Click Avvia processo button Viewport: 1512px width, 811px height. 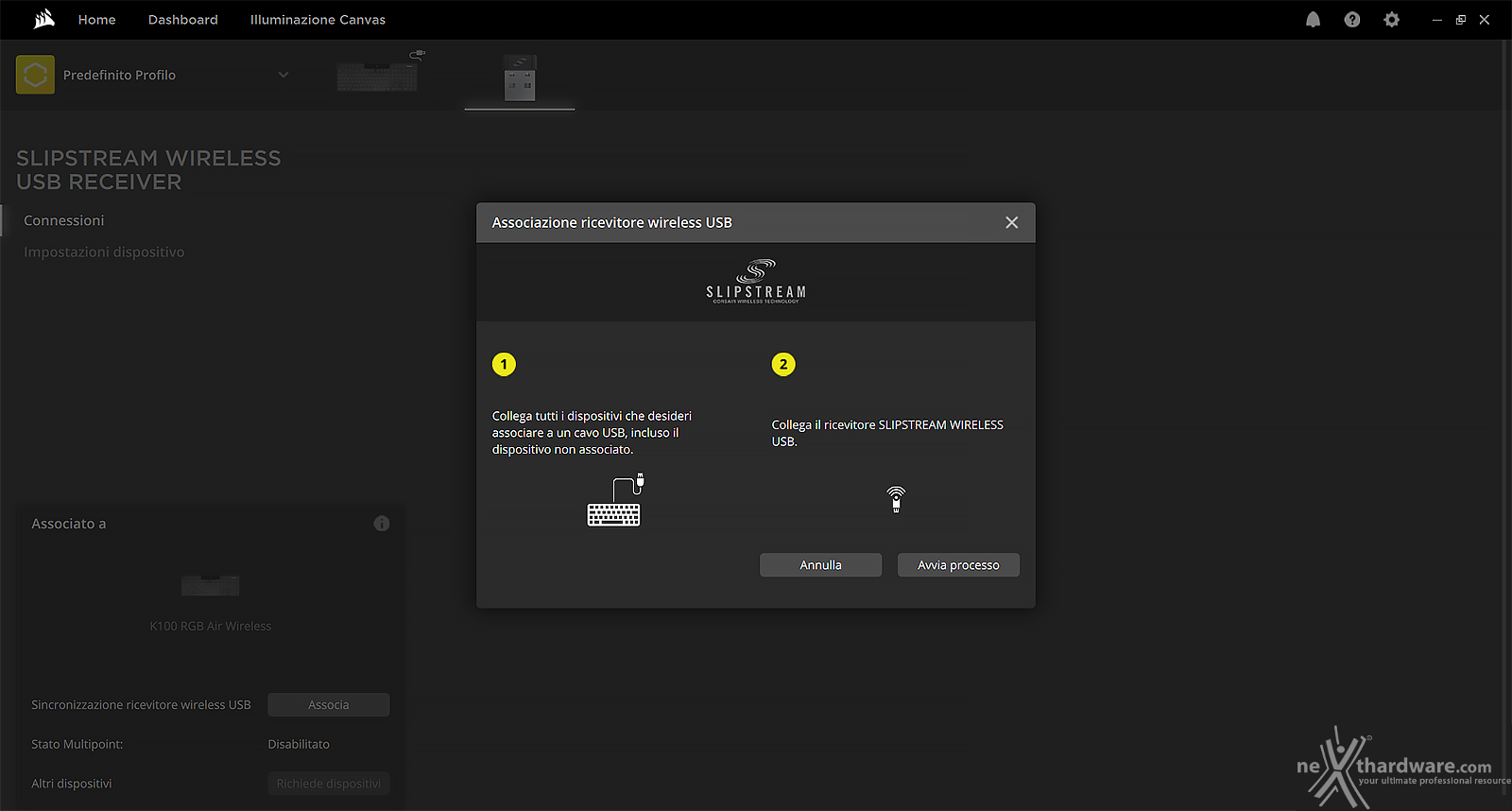pos(958,565)
